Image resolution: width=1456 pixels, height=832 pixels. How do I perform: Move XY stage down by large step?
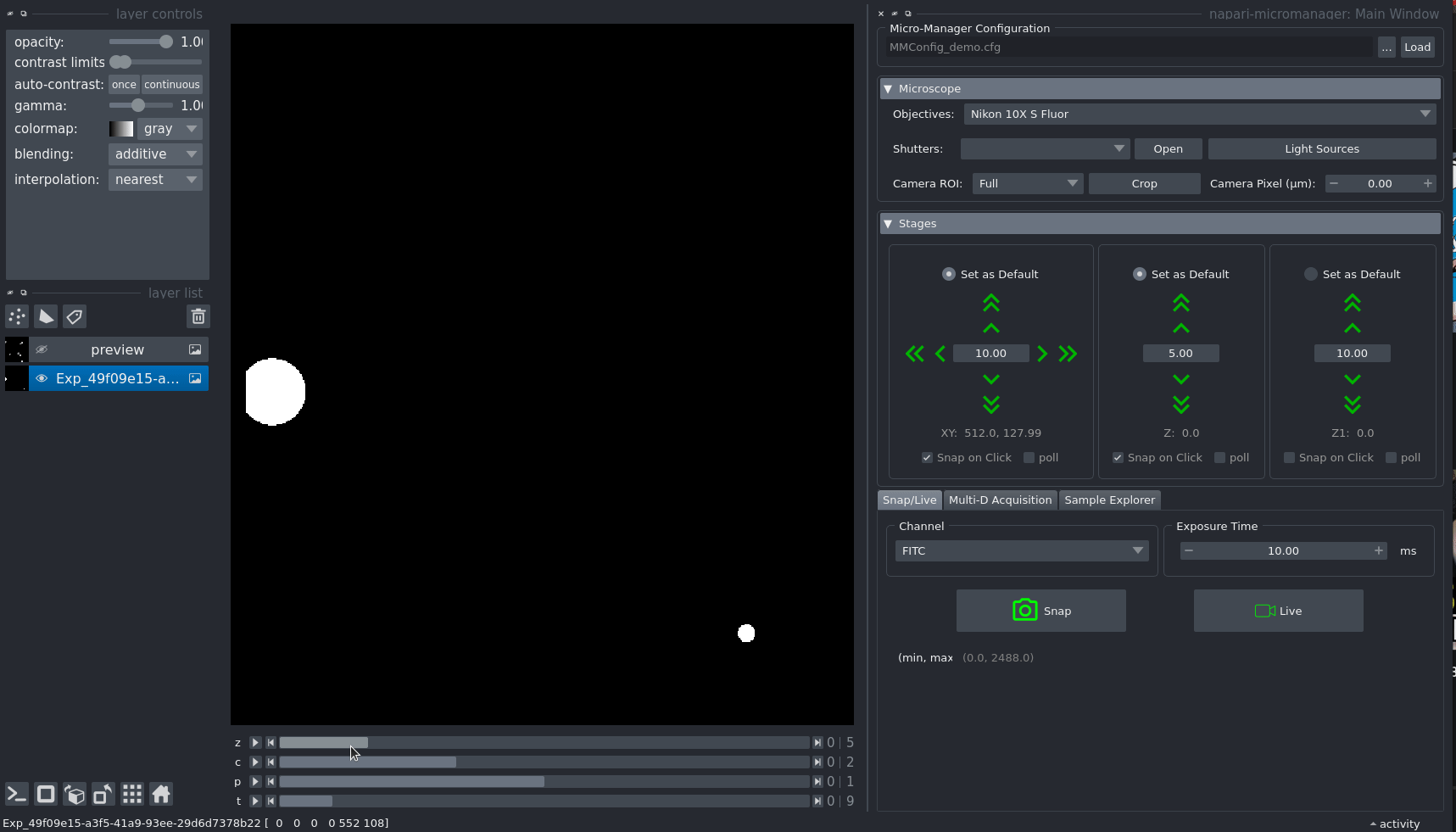[x=991, y=405]
